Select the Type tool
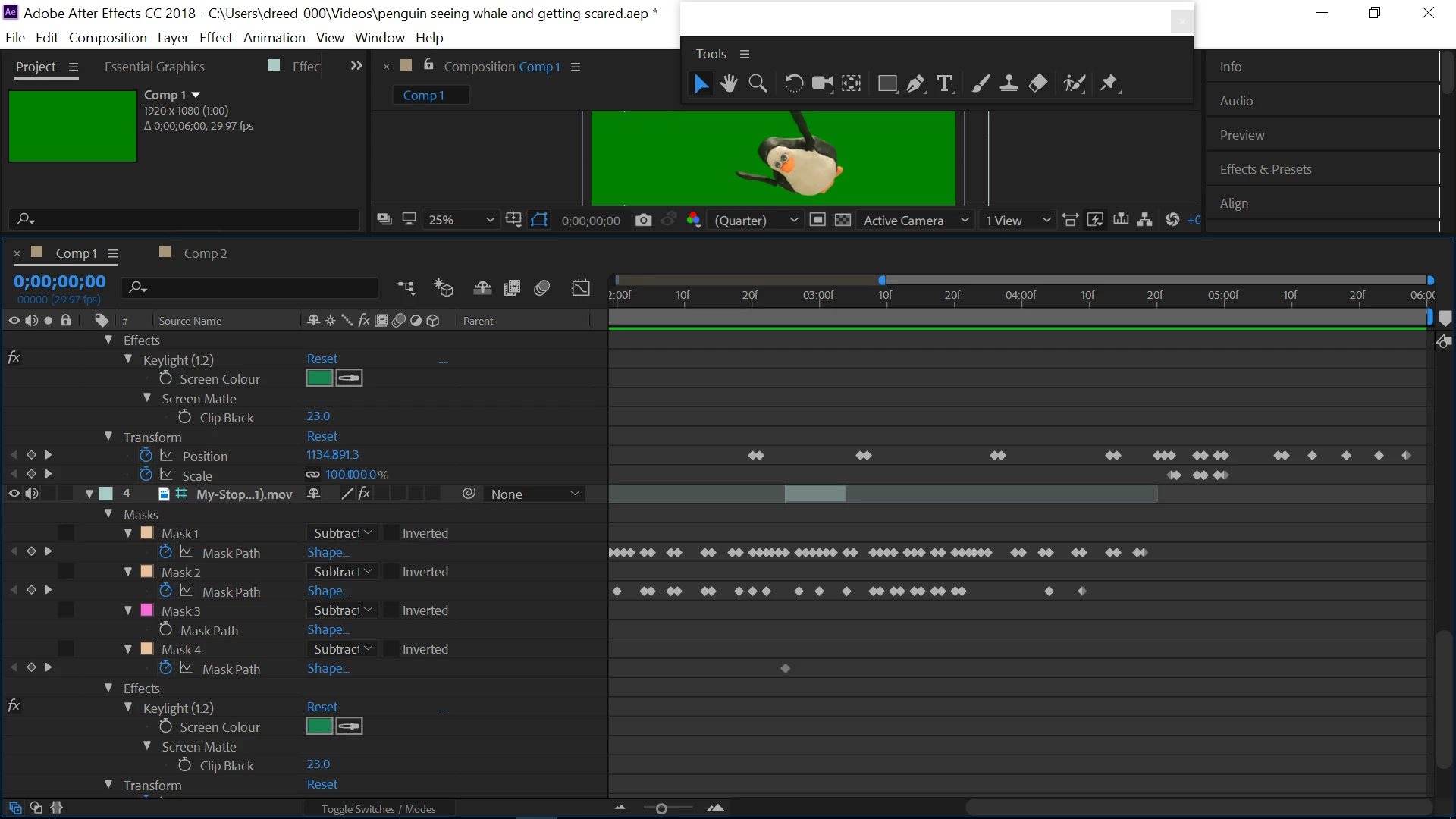 (944, 83)
